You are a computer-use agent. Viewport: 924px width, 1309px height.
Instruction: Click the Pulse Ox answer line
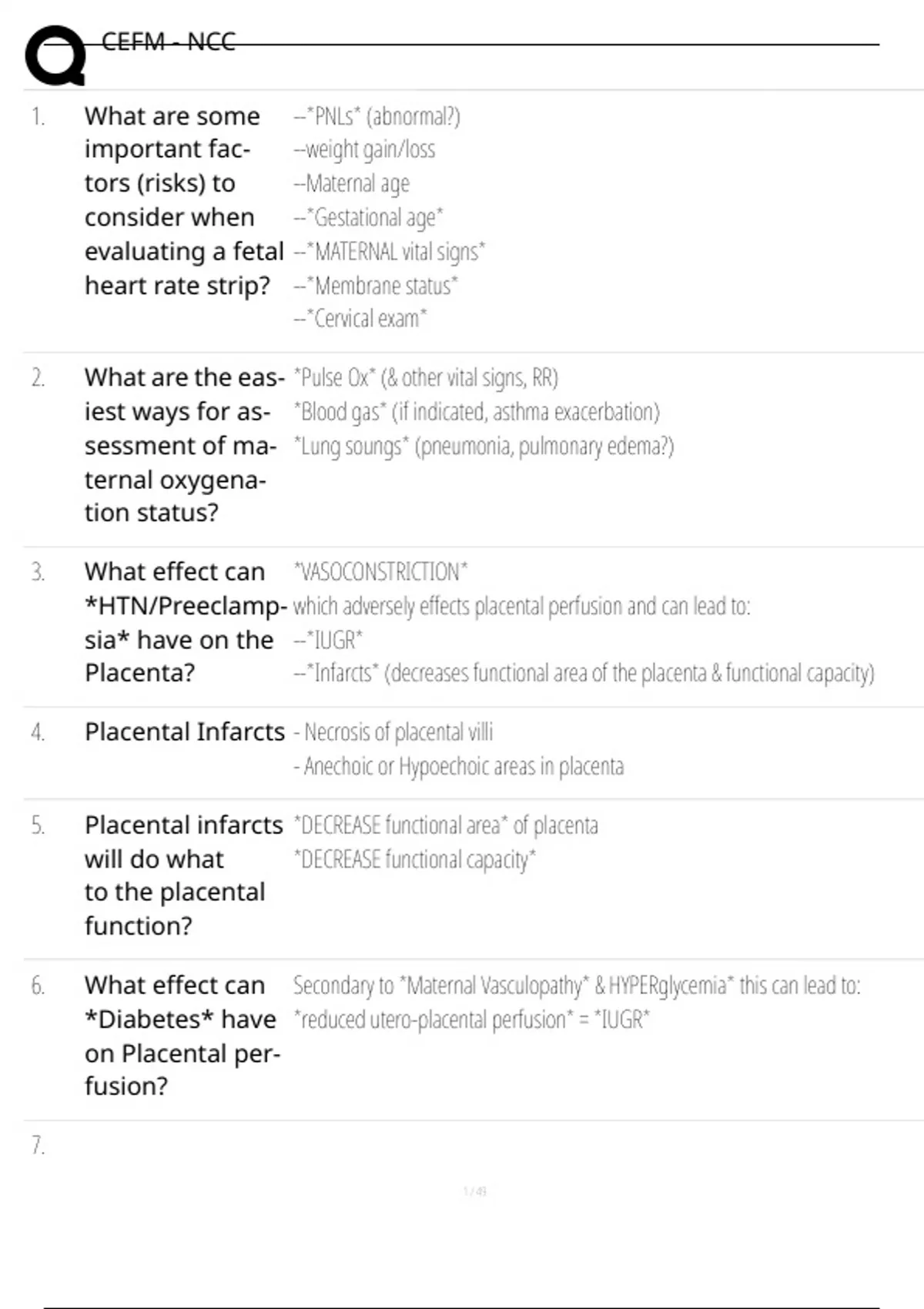pyautogui.click(x=425, y=378)
